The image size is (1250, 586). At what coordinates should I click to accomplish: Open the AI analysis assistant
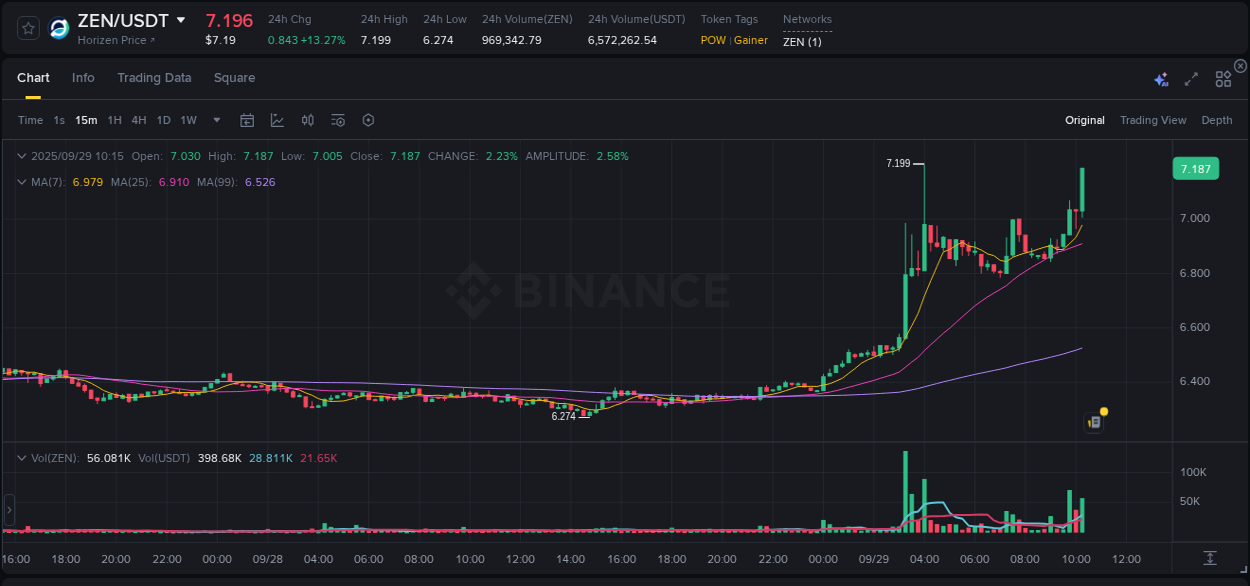click(1161, 77)
